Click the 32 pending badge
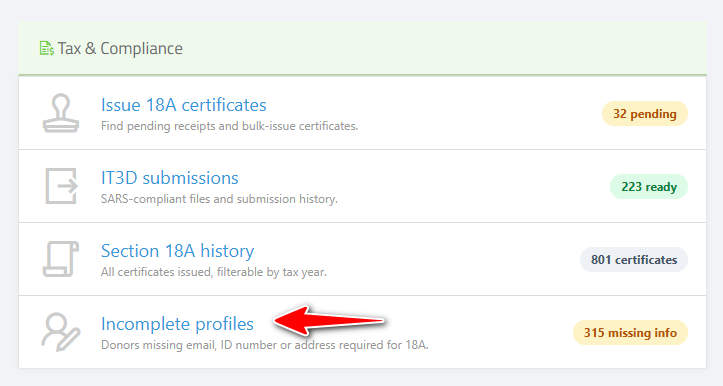Image resolution: width=723 pixels, height=386 pixels. click(645, 113)
